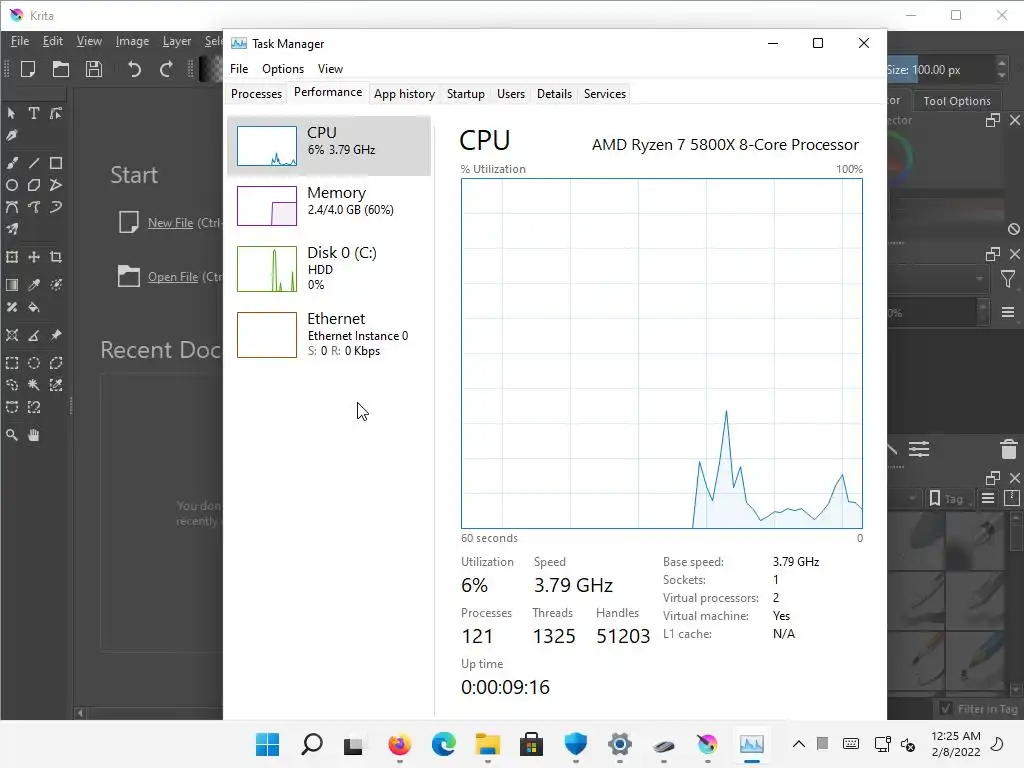
Task: Select the Zoom tool in Krita
Action: [x=12, y=435]
